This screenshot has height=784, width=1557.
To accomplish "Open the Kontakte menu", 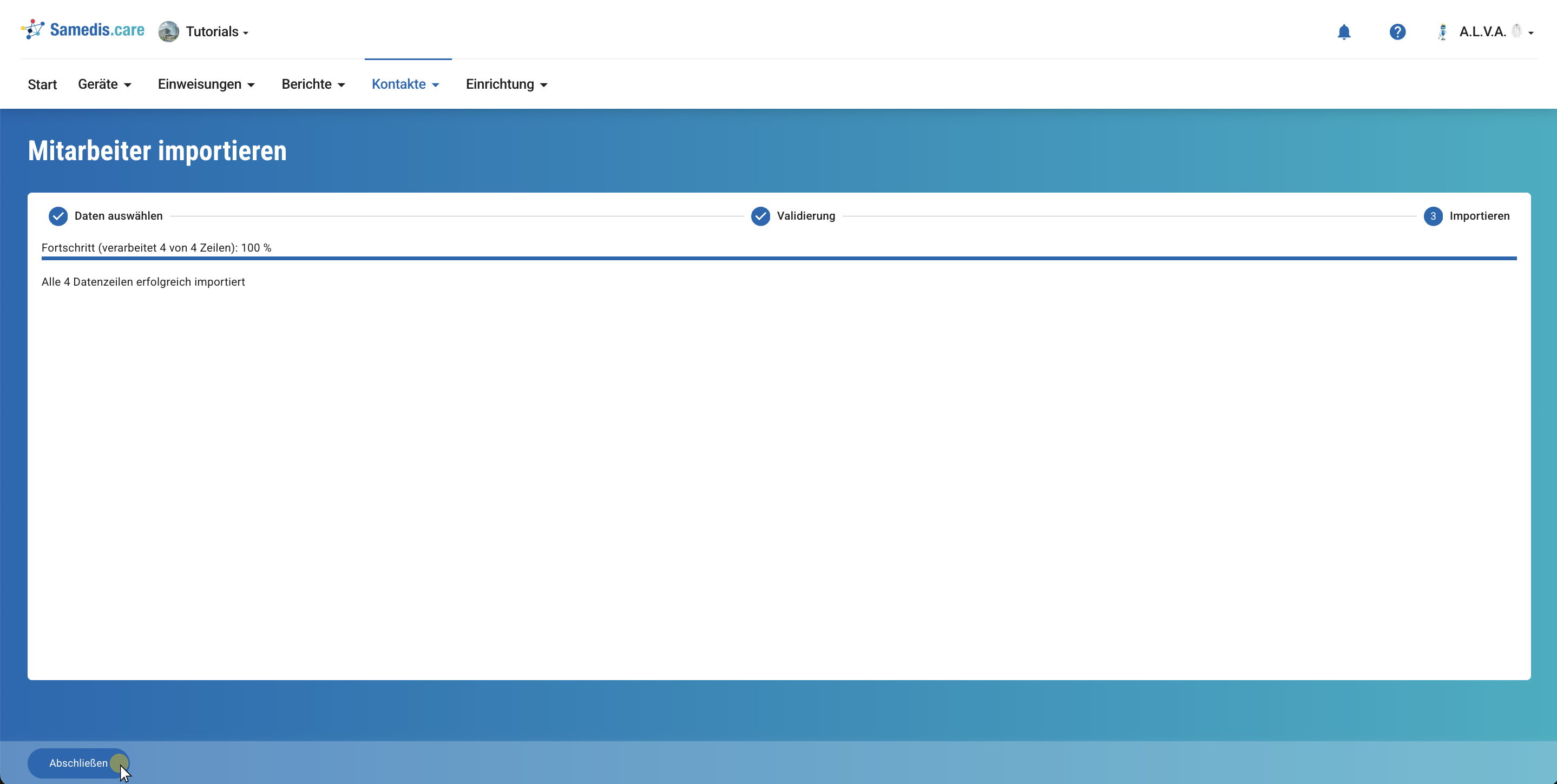I will click(405, 84).
